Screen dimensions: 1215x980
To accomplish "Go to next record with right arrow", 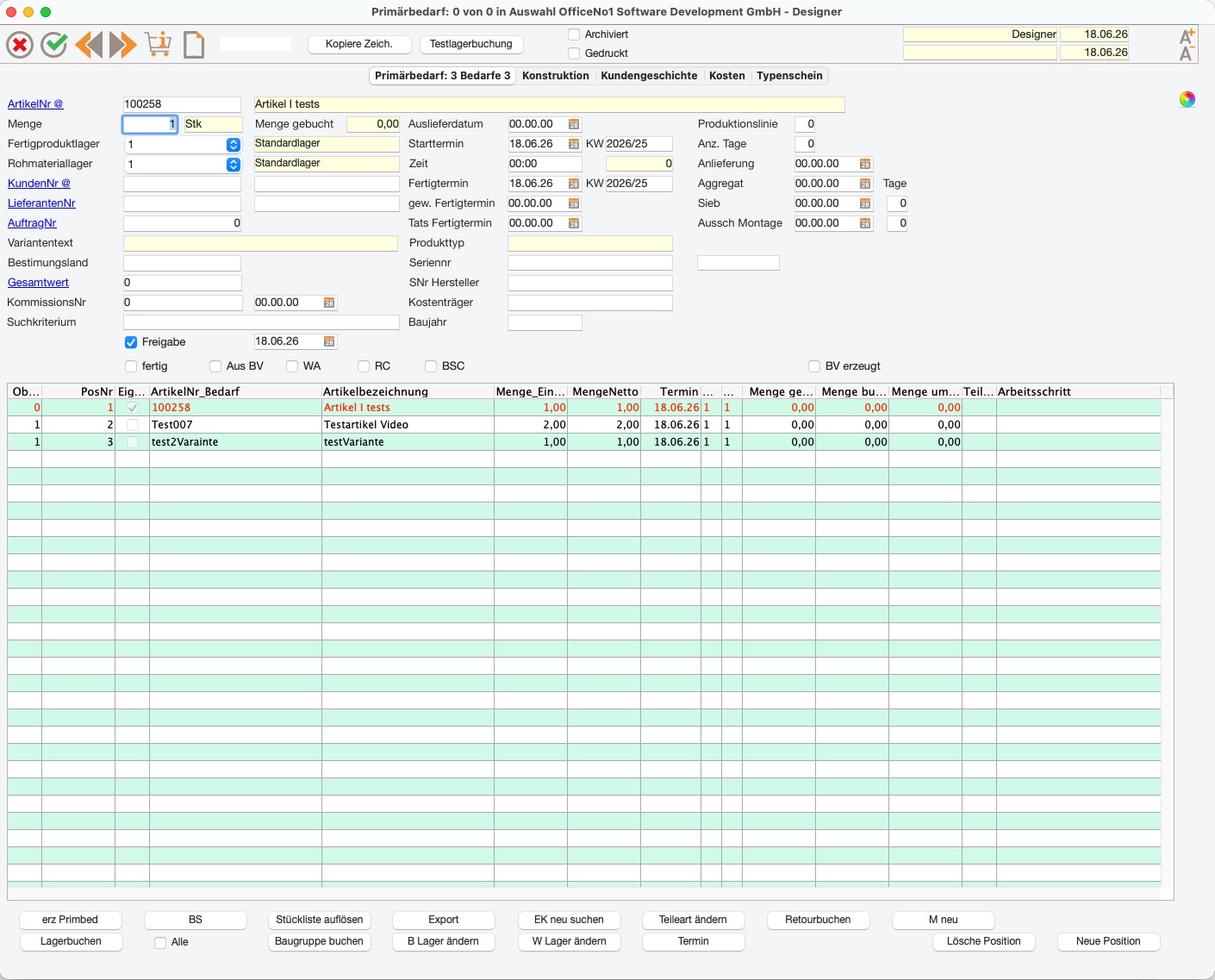I will tap(123, 44).
